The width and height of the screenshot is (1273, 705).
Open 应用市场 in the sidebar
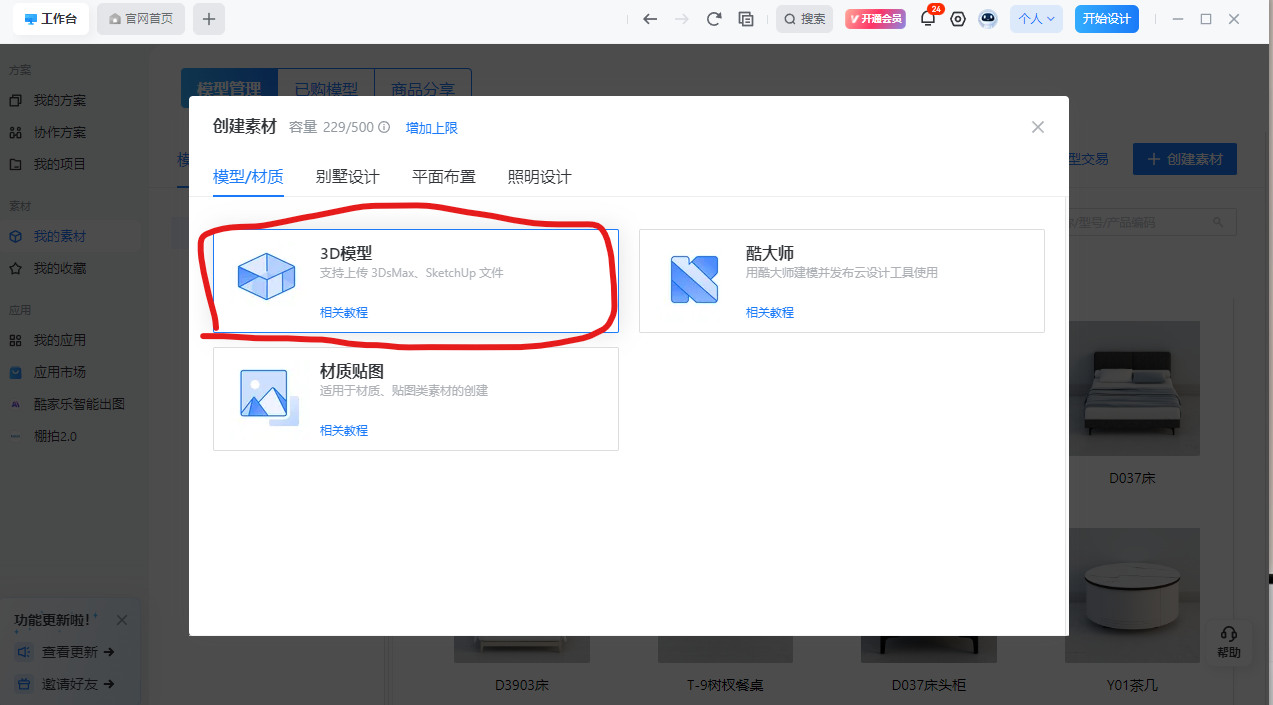(60, 372)
